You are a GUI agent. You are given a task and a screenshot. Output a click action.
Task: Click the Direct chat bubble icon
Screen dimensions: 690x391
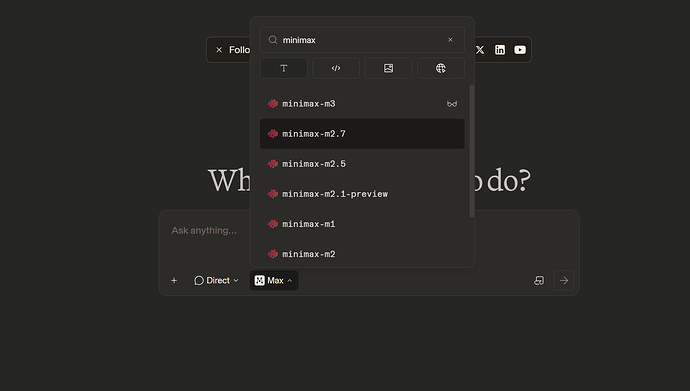pyautogui.click(x=199, y=281)
